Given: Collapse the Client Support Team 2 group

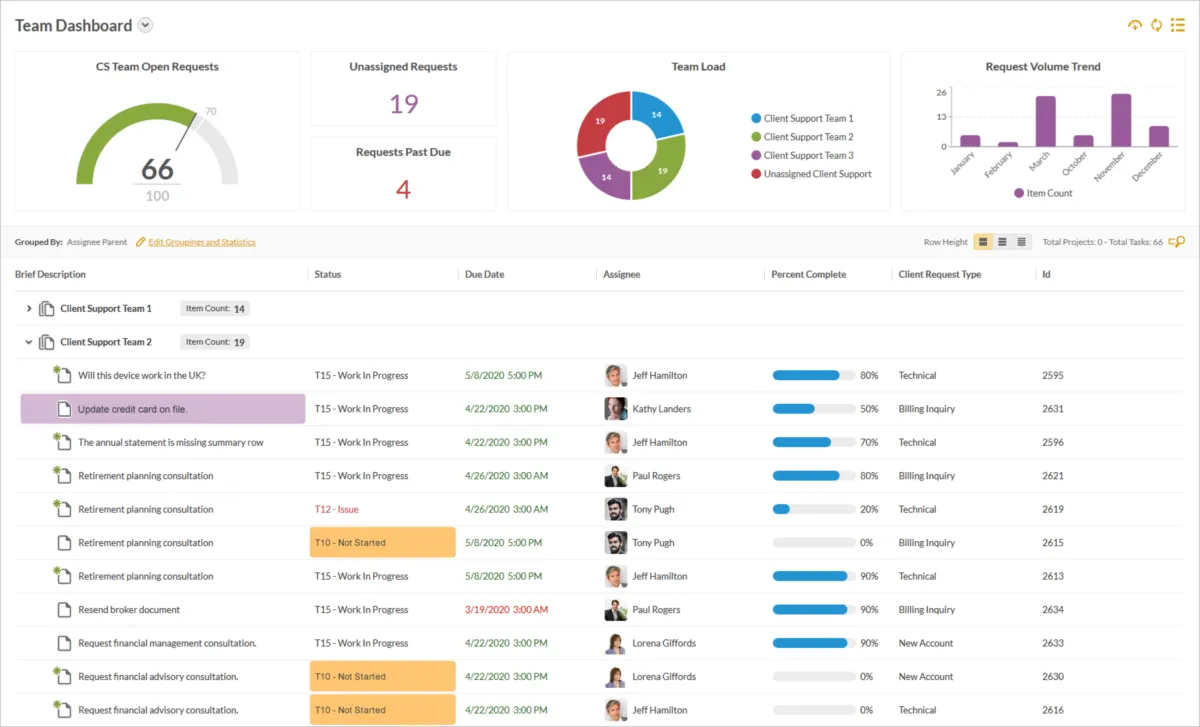Looking at the screenshot, I should 29,342.
